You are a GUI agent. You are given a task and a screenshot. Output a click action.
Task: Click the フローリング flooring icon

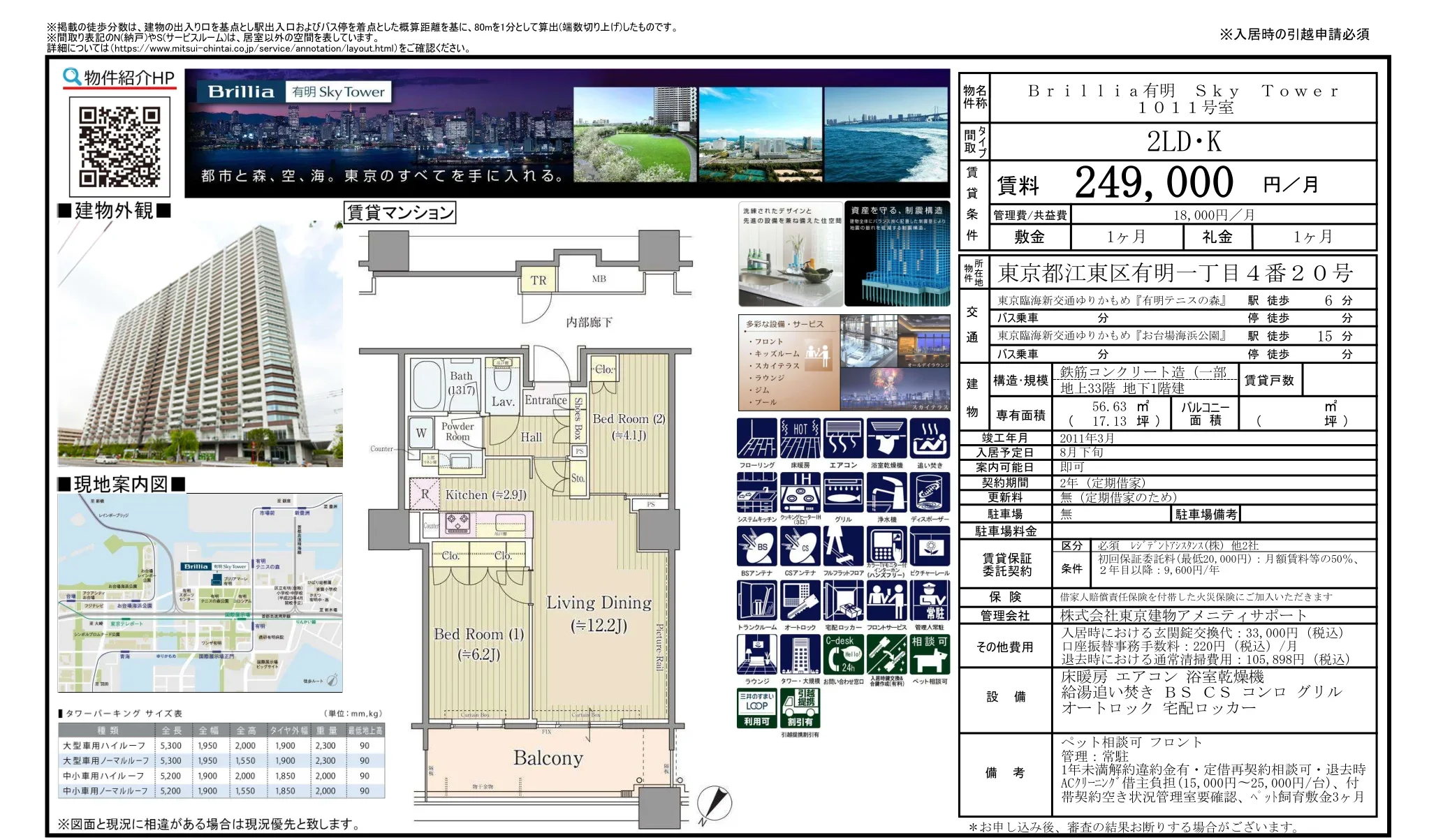(757, 439)
